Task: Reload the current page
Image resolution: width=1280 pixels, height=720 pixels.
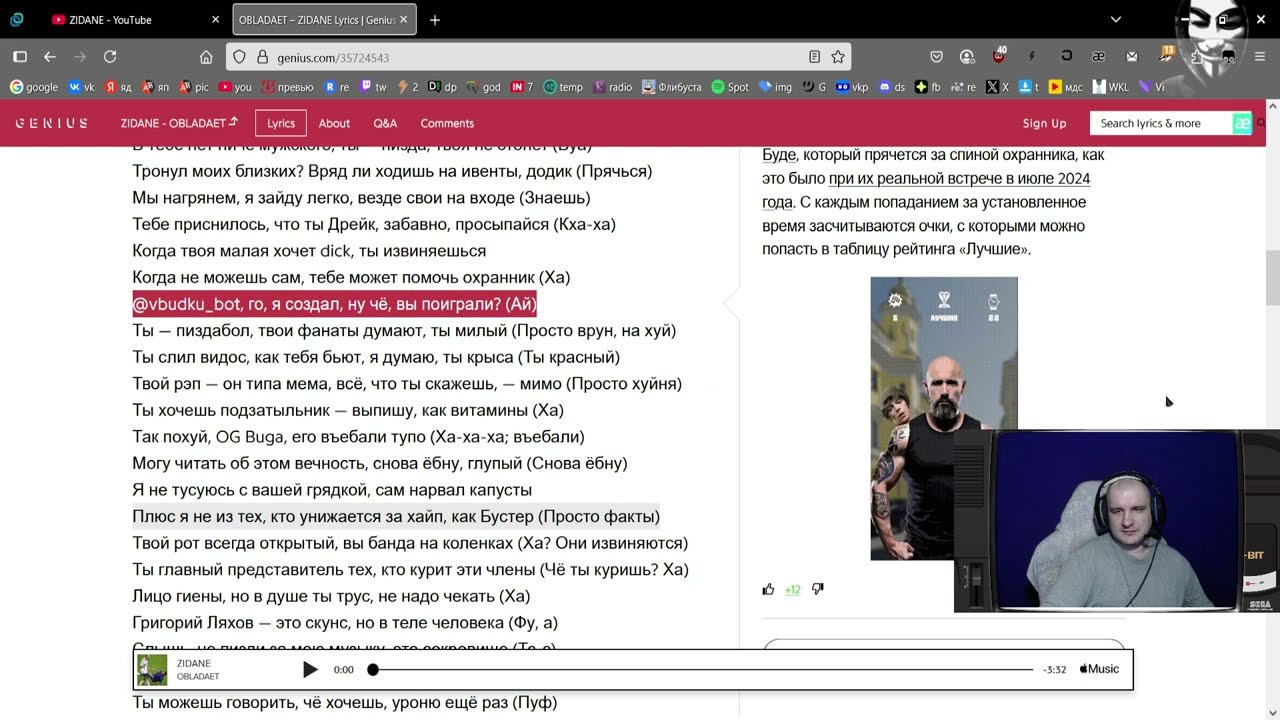Action: click(110, 57)
